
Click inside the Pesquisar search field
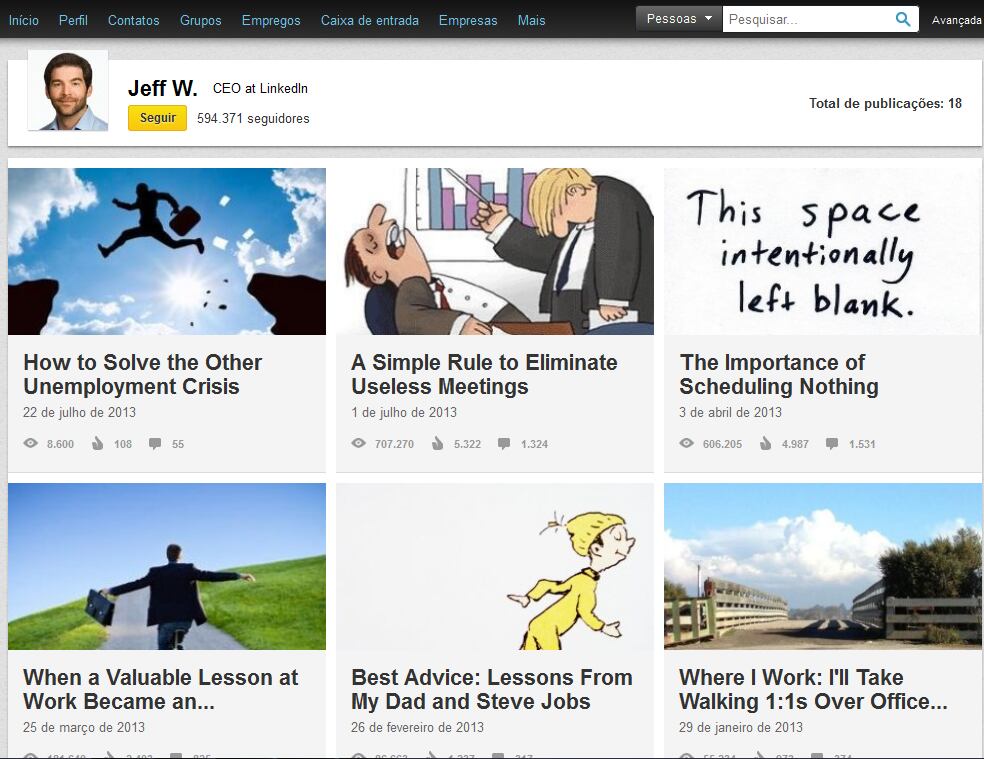point(805,19)
